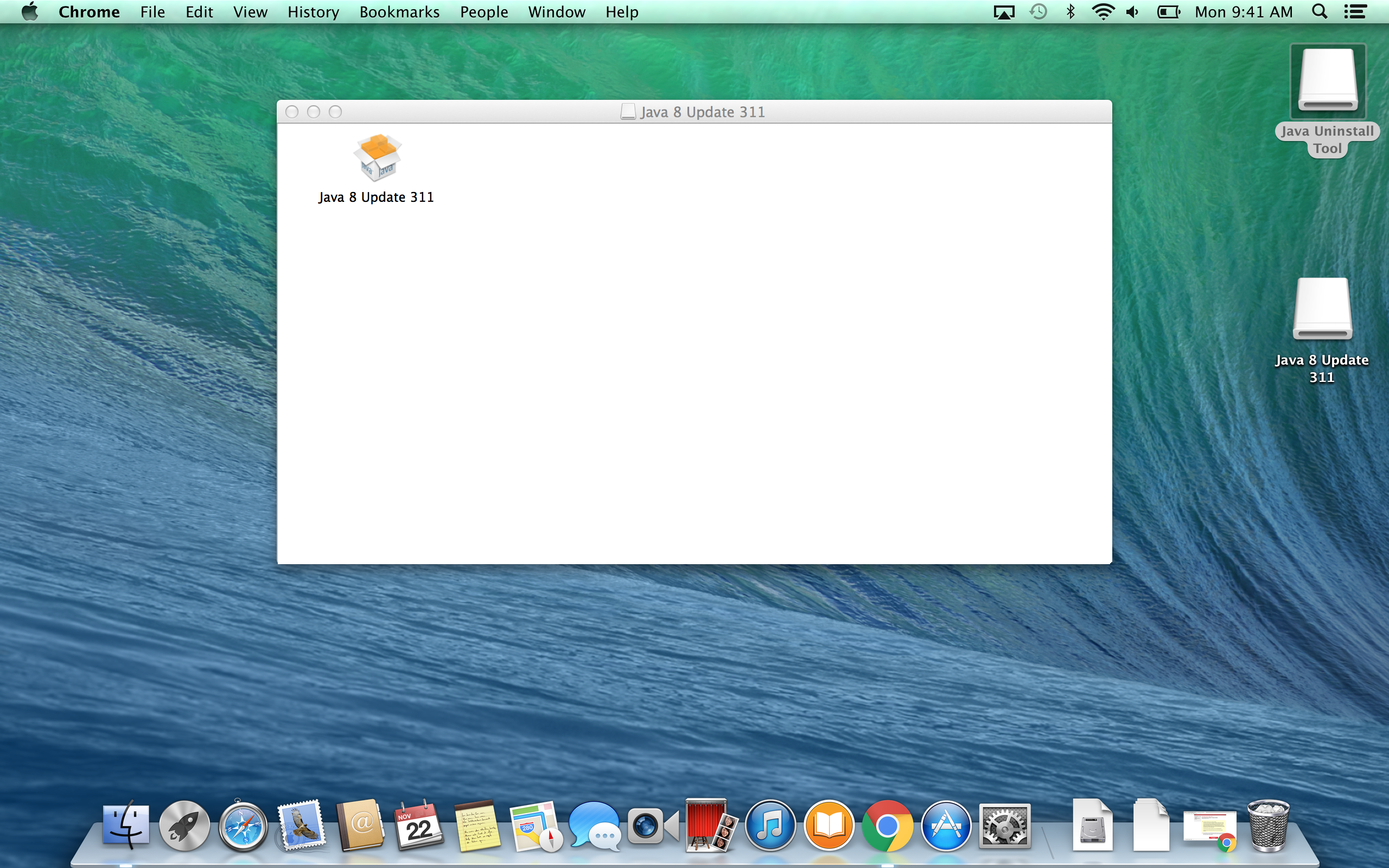Open Launchpad rocket icon in Dock
This screenshot has width=1389, height=868.
[x=184, y=827]
